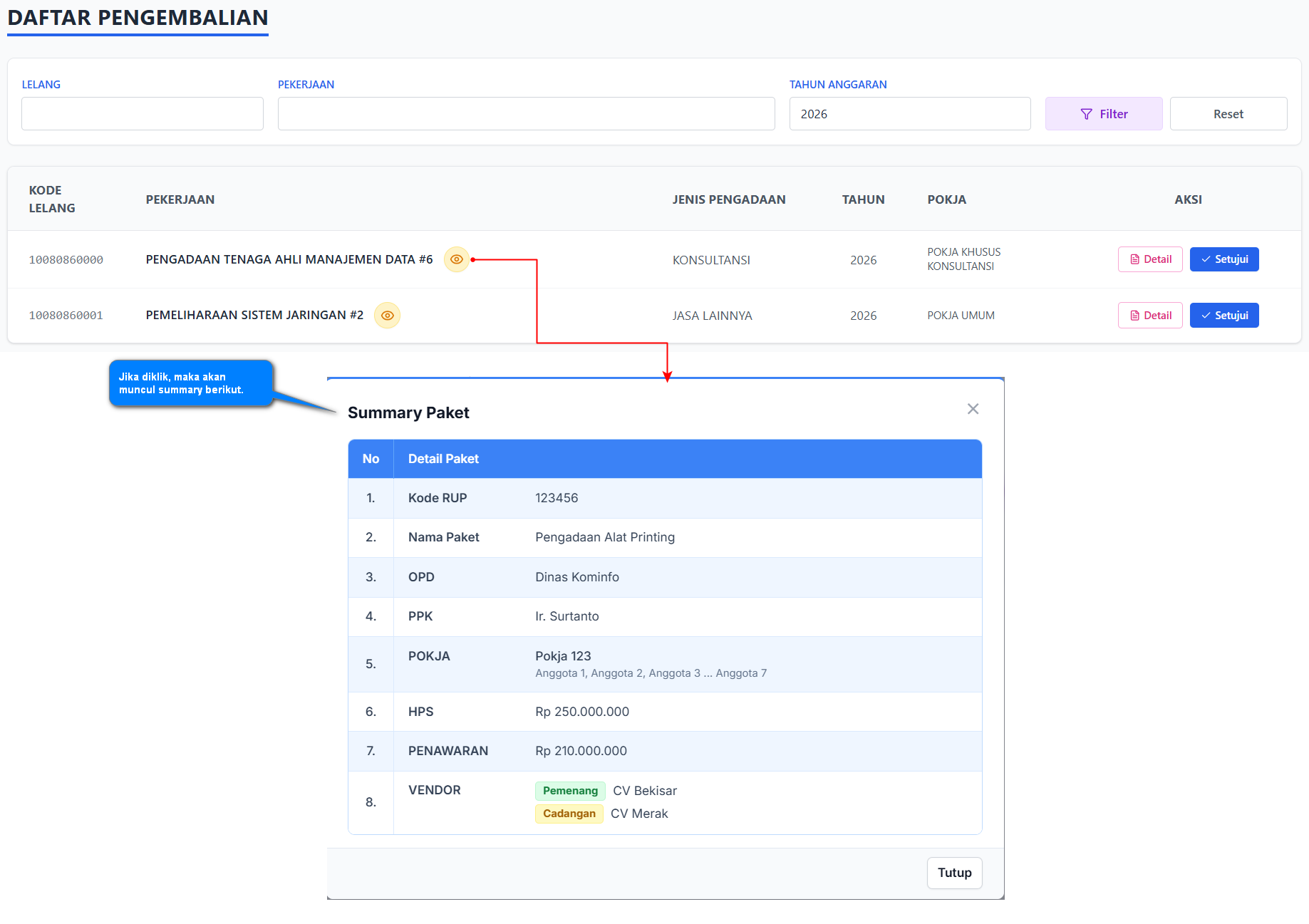
Task: Click the Tahun Anggaran field showing 2026
Action: click(909, 114)
